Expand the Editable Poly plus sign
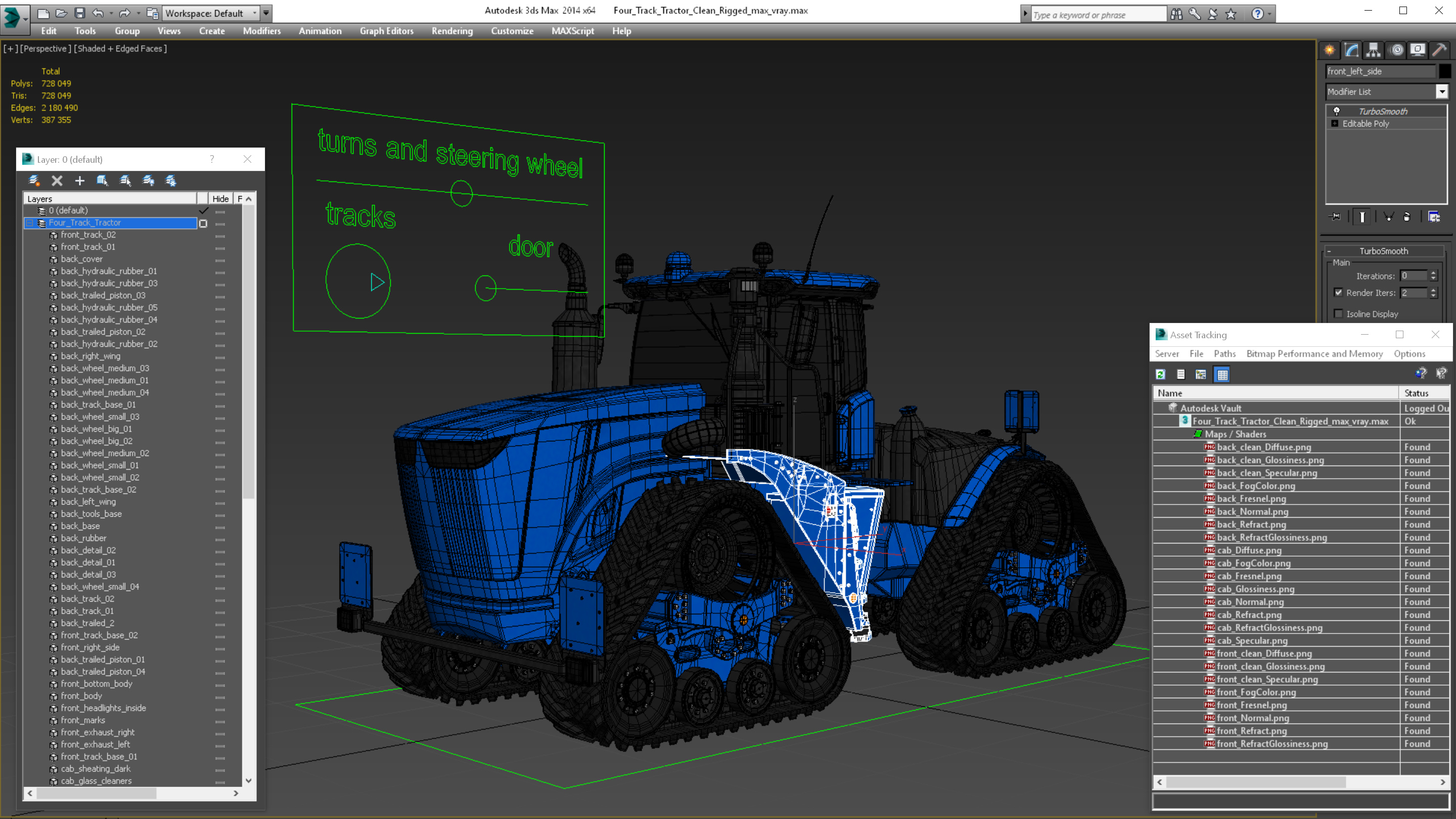 [1335, 123]
